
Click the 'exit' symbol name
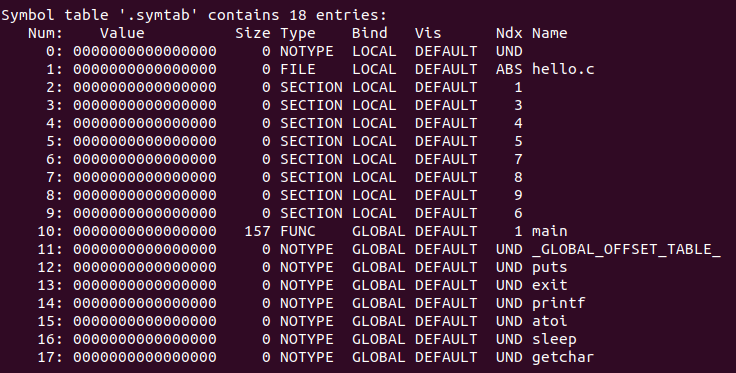[x=549, y=285]
